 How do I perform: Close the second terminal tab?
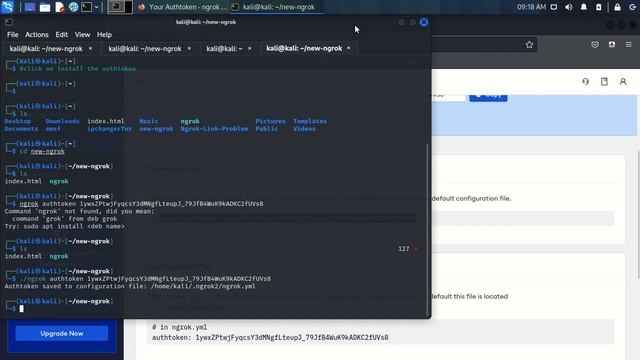(189, 49)
